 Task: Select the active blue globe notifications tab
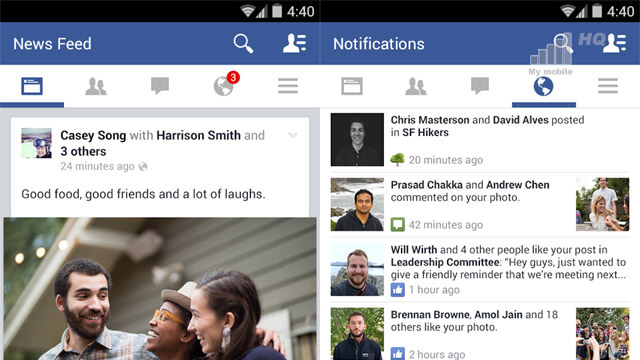(x=544, y=86)
